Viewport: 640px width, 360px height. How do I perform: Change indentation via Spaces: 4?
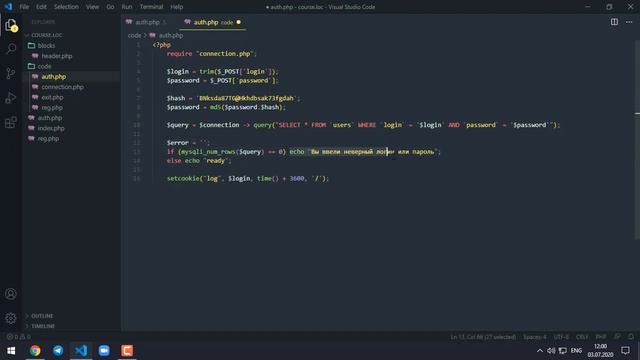(x=535, y=337)
